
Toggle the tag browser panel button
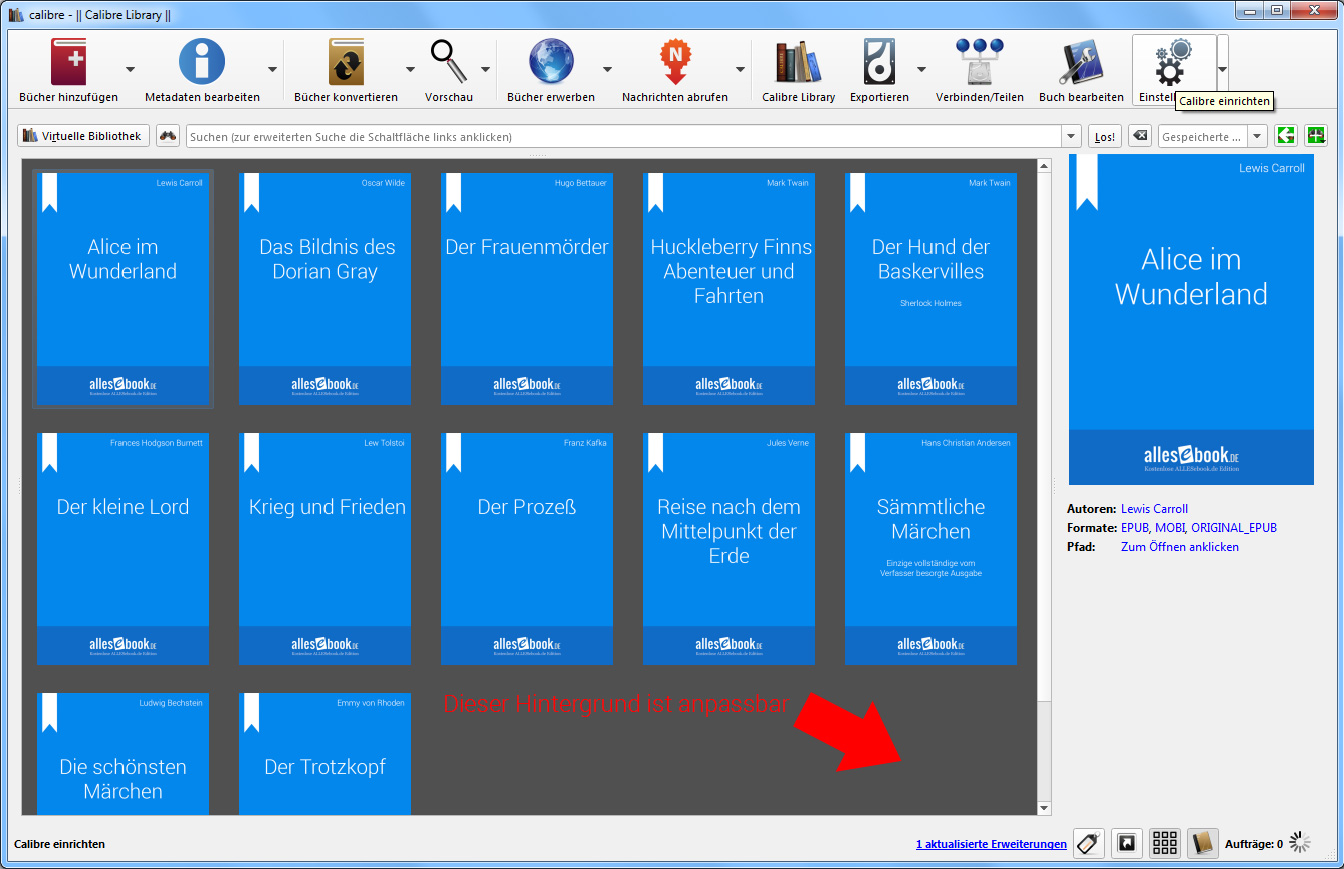pyautogui.click(x=1089, y=843)
